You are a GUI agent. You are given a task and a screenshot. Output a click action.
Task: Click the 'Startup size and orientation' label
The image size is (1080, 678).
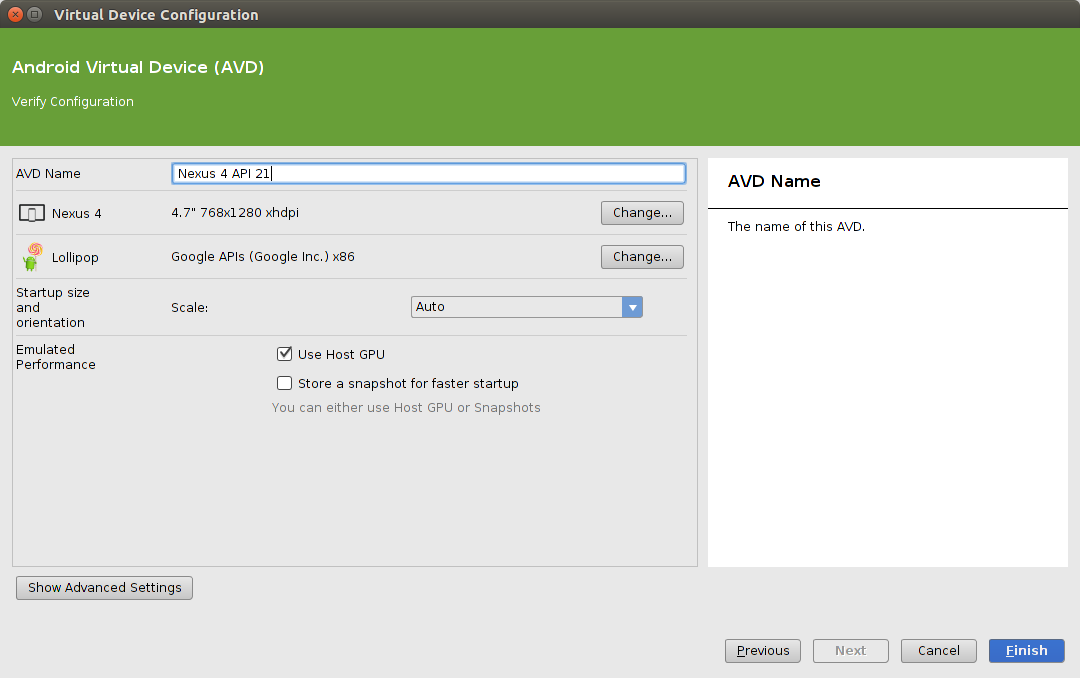53,307
